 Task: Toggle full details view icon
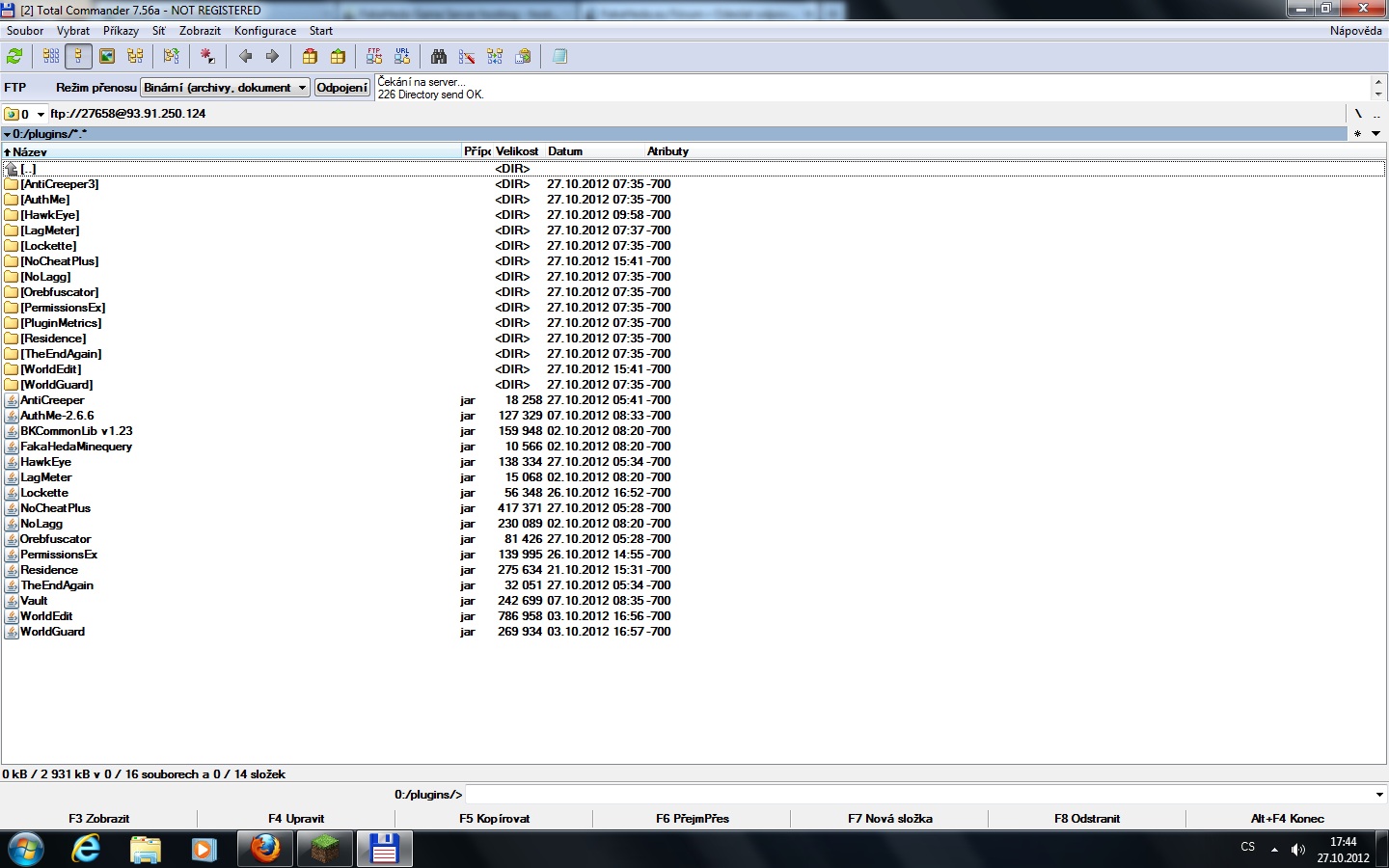coord(78,57)
